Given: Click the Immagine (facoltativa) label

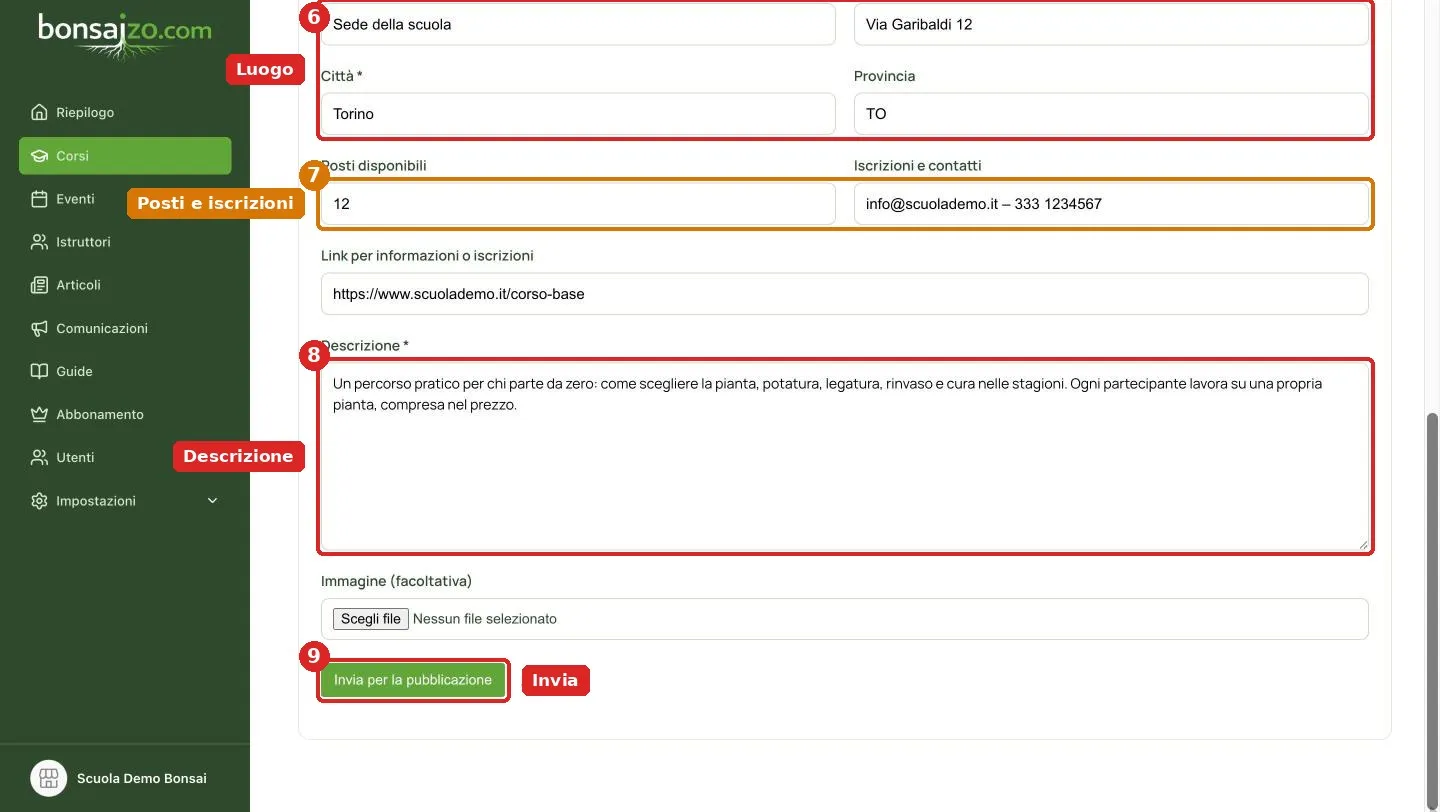Looking at the screenshot, I should [396, 581].
